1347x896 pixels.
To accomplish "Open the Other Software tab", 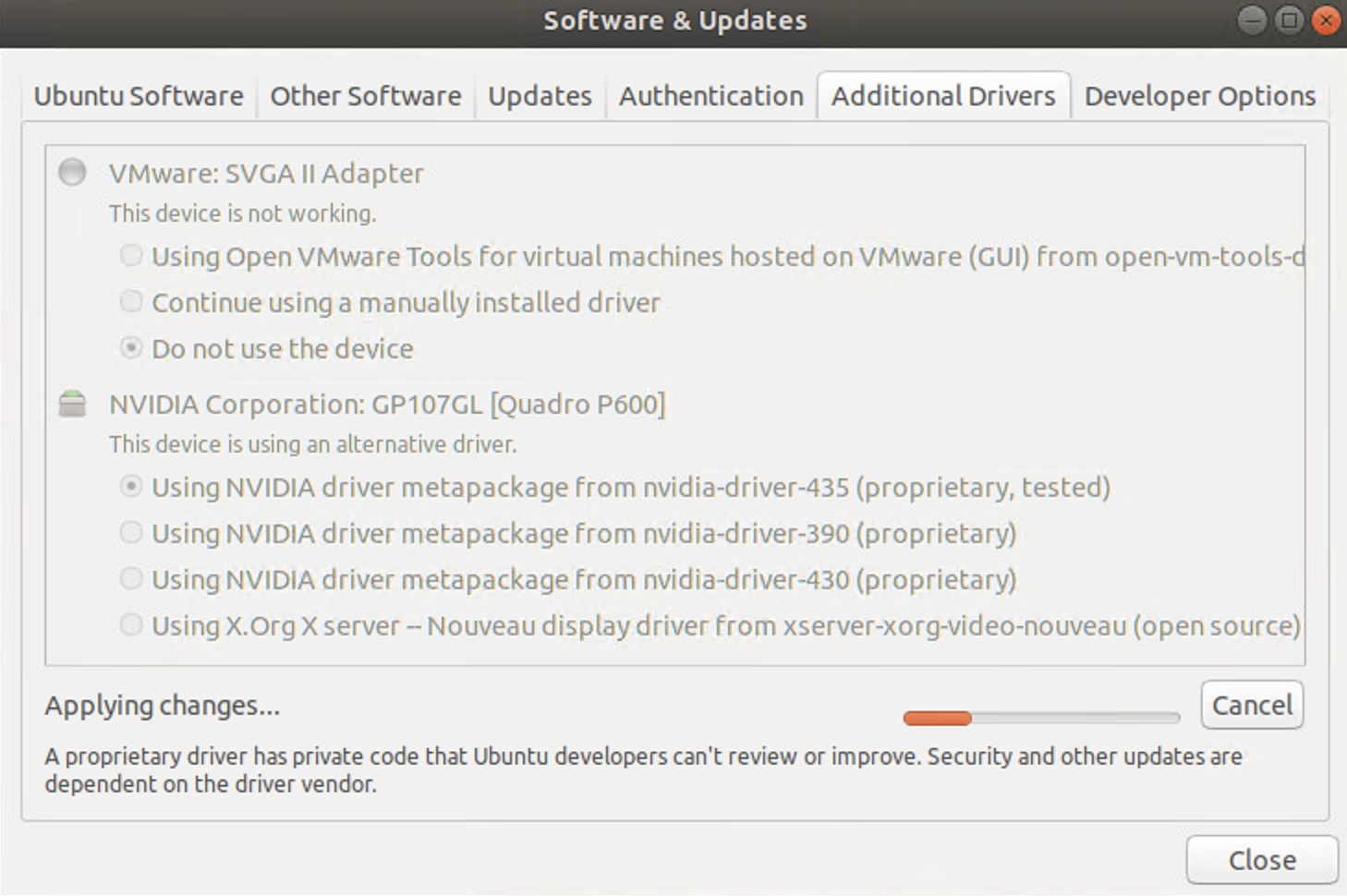I will 365,96.
